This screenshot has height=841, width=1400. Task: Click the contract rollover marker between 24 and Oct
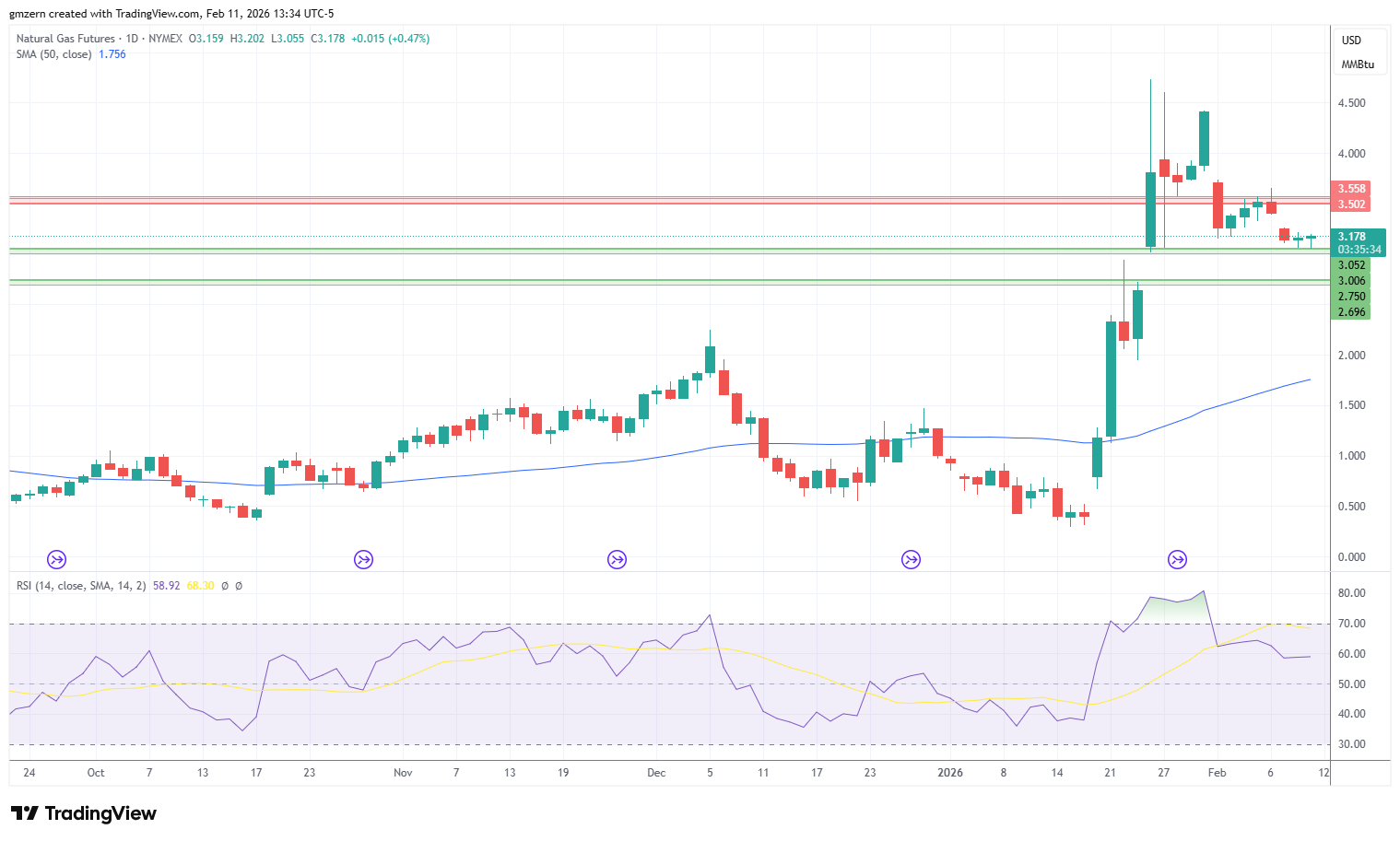[57, 559]
